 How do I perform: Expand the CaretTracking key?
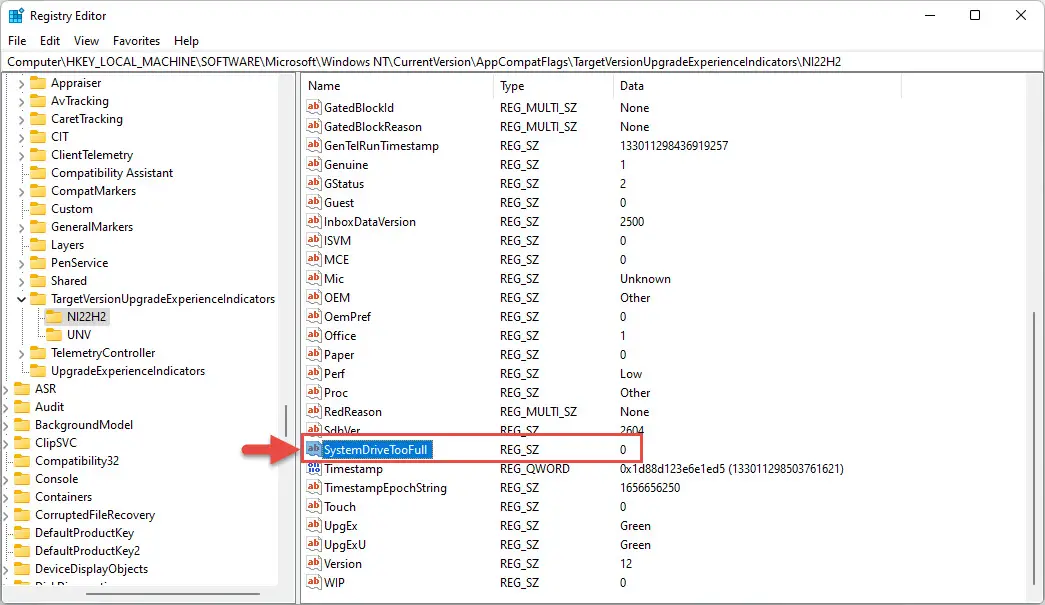click(21, 119)
